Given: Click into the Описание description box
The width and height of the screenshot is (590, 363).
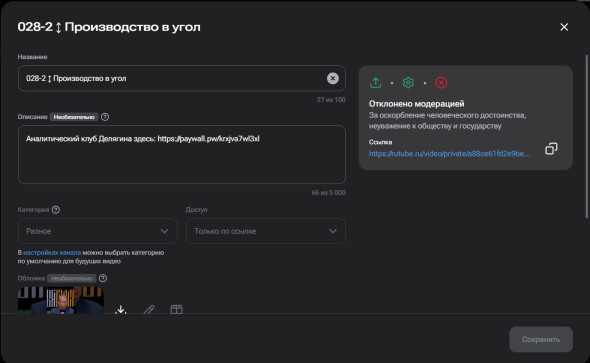Looking at the screenshot, I should [181, 154].
